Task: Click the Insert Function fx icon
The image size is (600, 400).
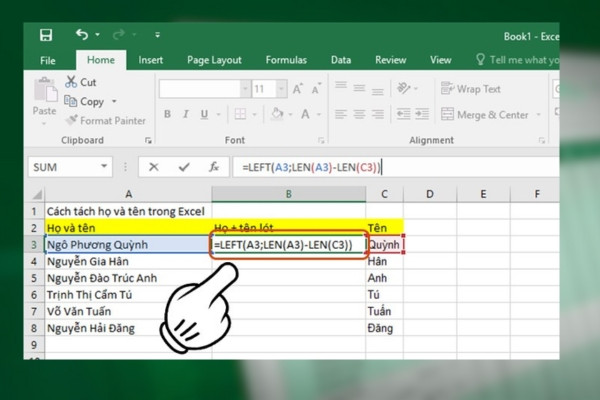Action: click(x=214, y=167)
